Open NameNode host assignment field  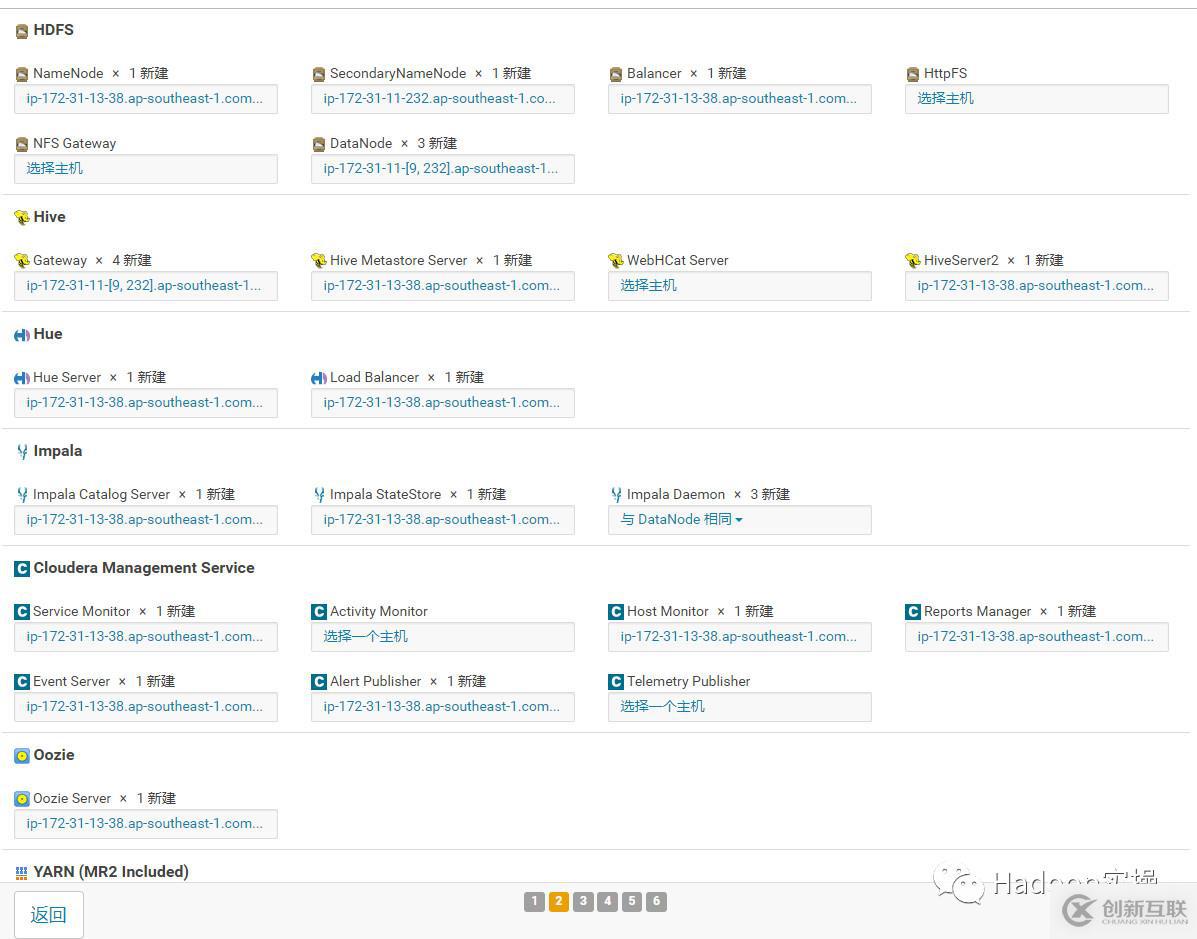(146, 99)
